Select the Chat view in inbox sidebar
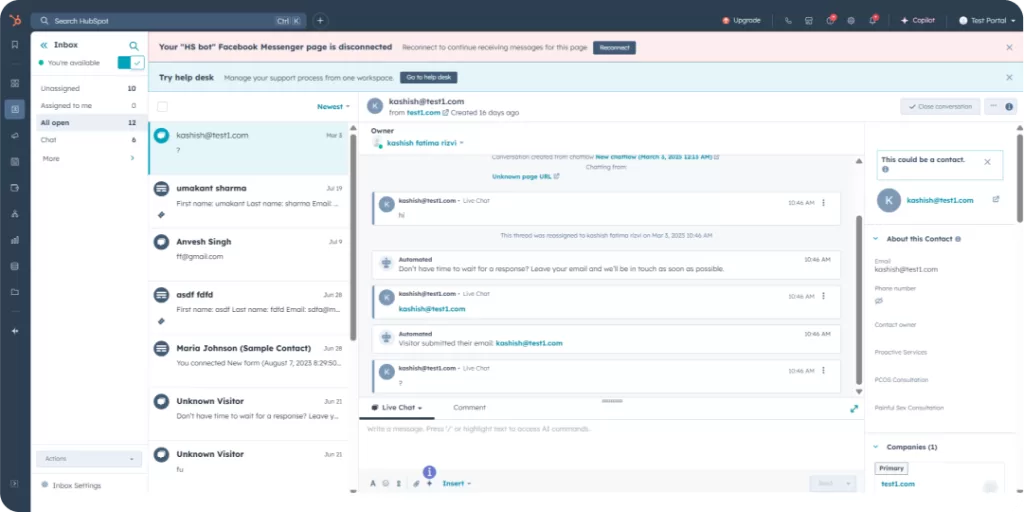 click(x=89, y=140)
